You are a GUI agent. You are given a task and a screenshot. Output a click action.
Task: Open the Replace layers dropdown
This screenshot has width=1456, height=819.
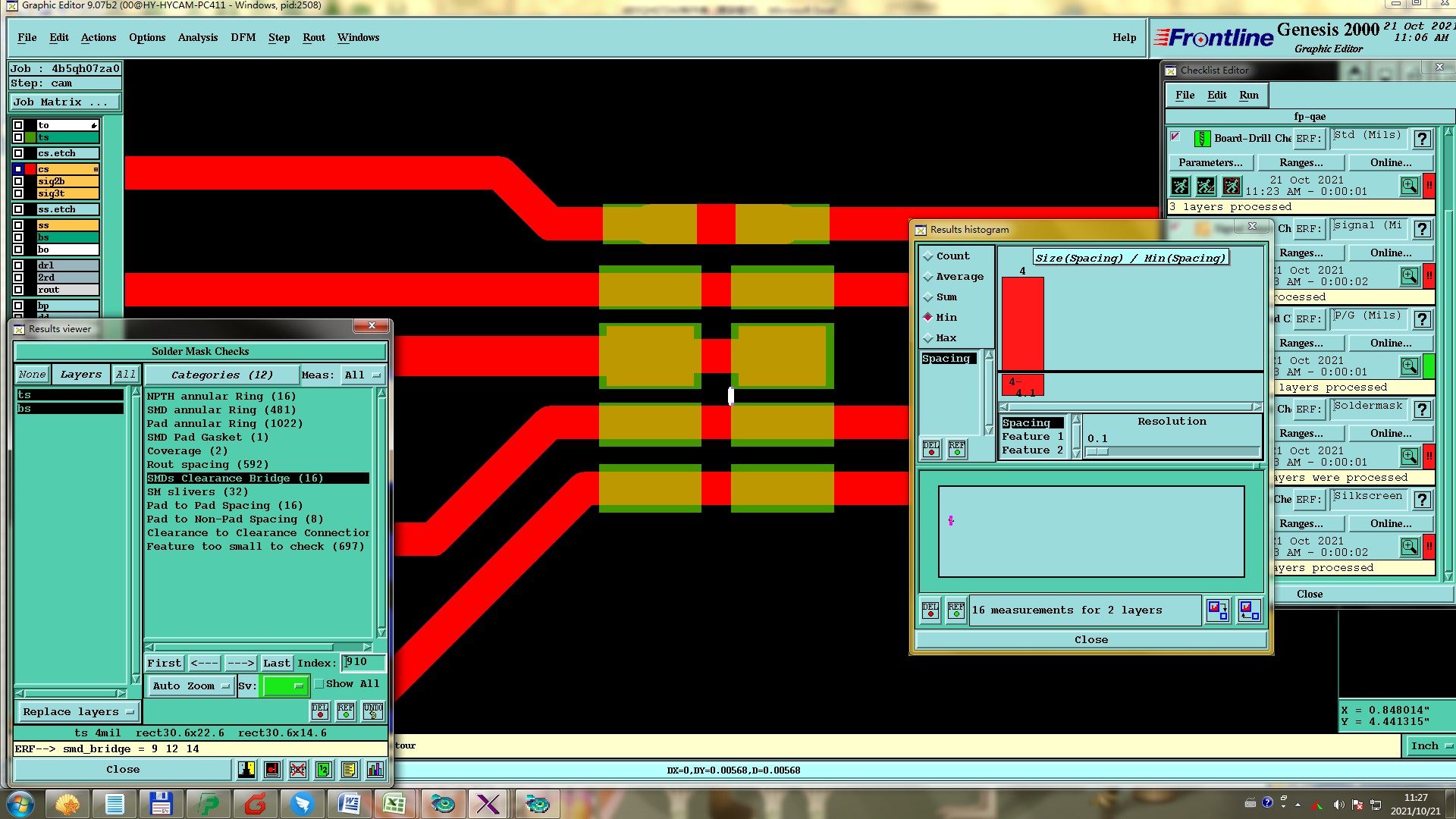click(78, 711)
